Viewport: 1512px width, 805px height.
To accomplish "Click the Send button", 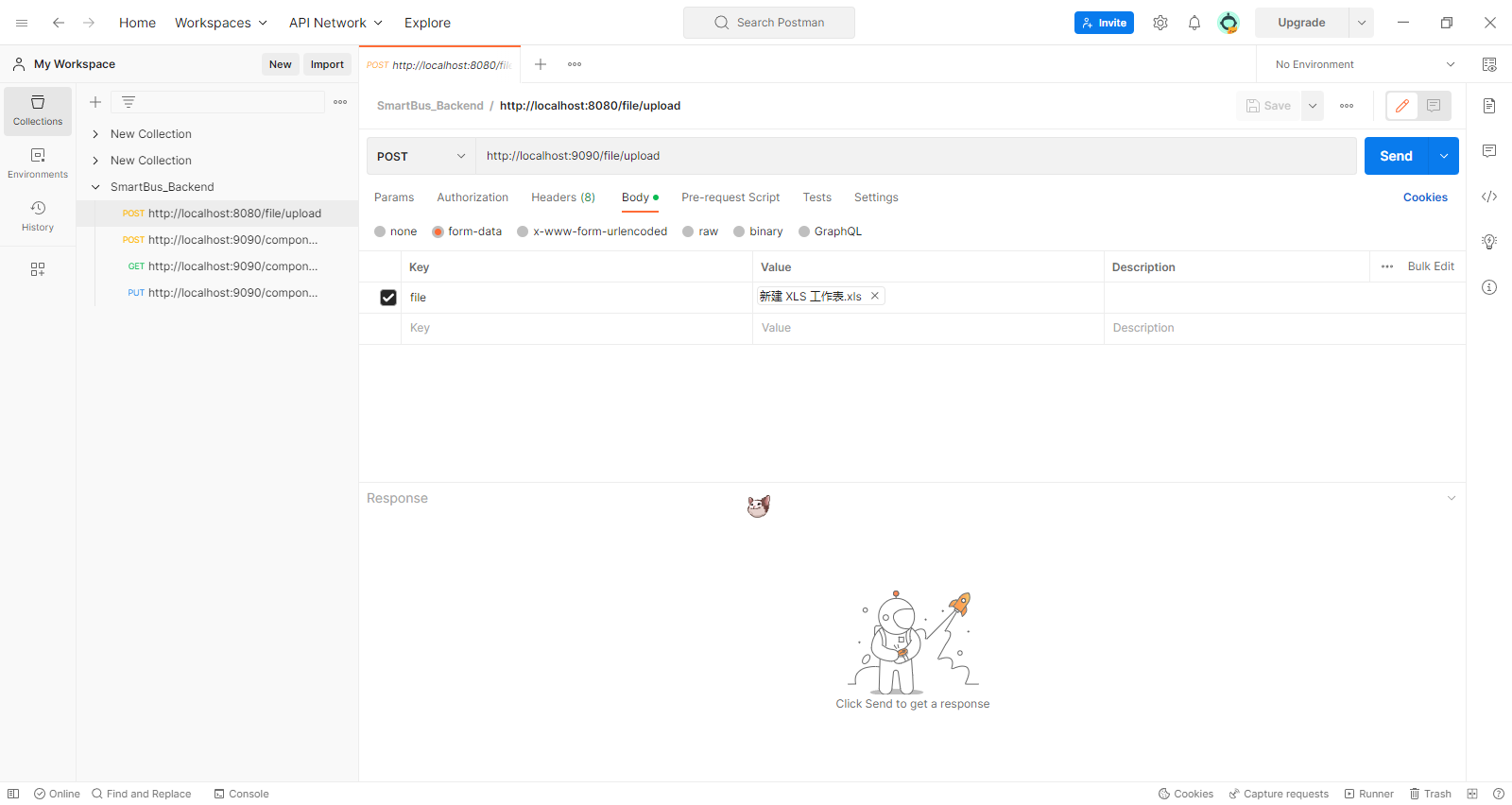I will point(1396,156).
